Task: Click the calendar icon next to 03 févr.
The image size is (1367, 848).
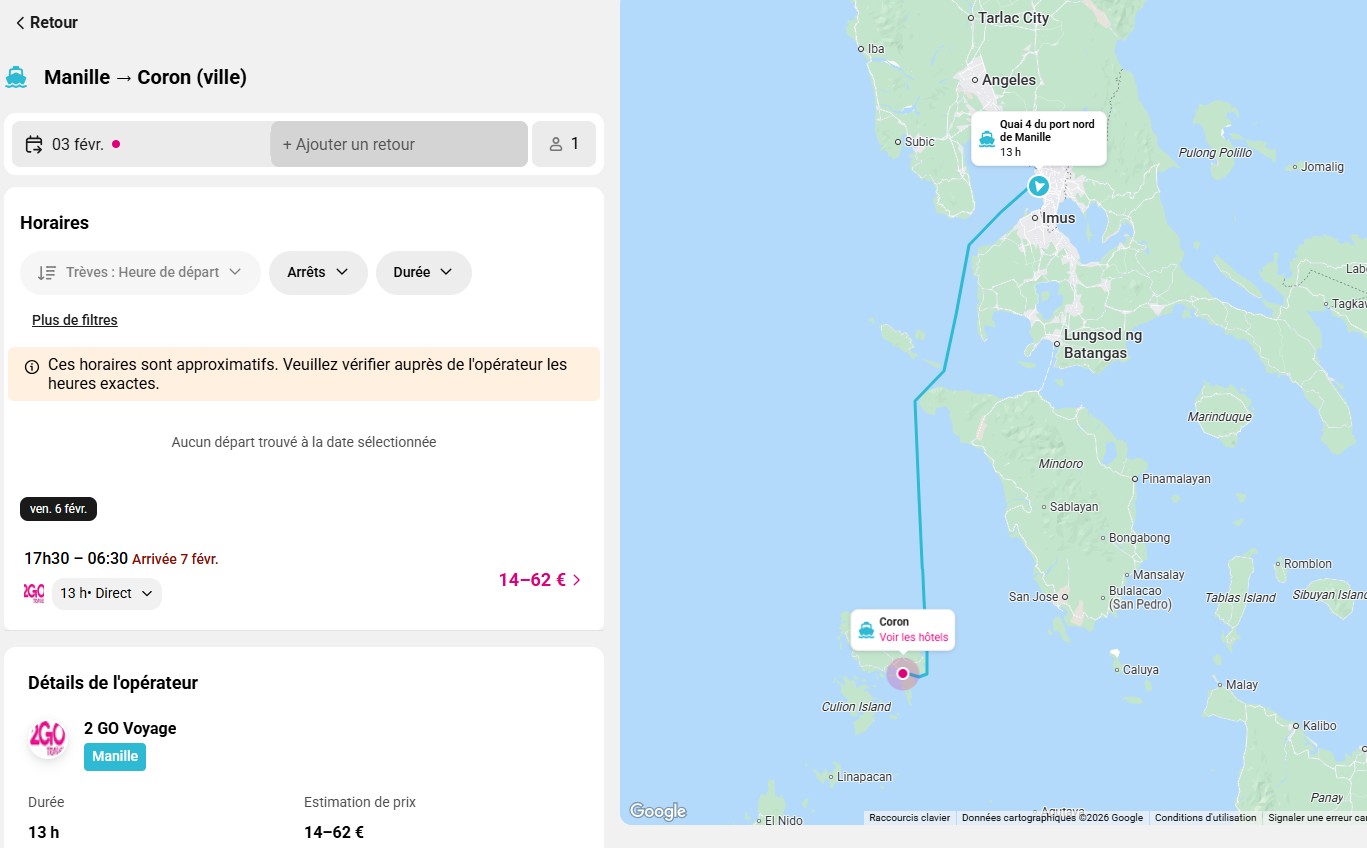Action: tap(34, 144)
